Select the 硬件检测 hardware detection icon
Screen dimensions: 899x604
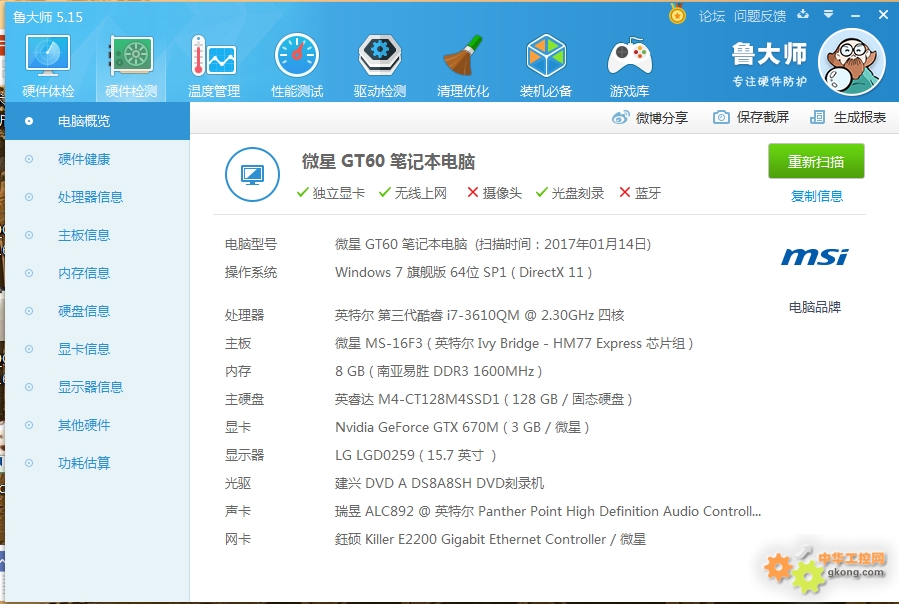(131, 65)
